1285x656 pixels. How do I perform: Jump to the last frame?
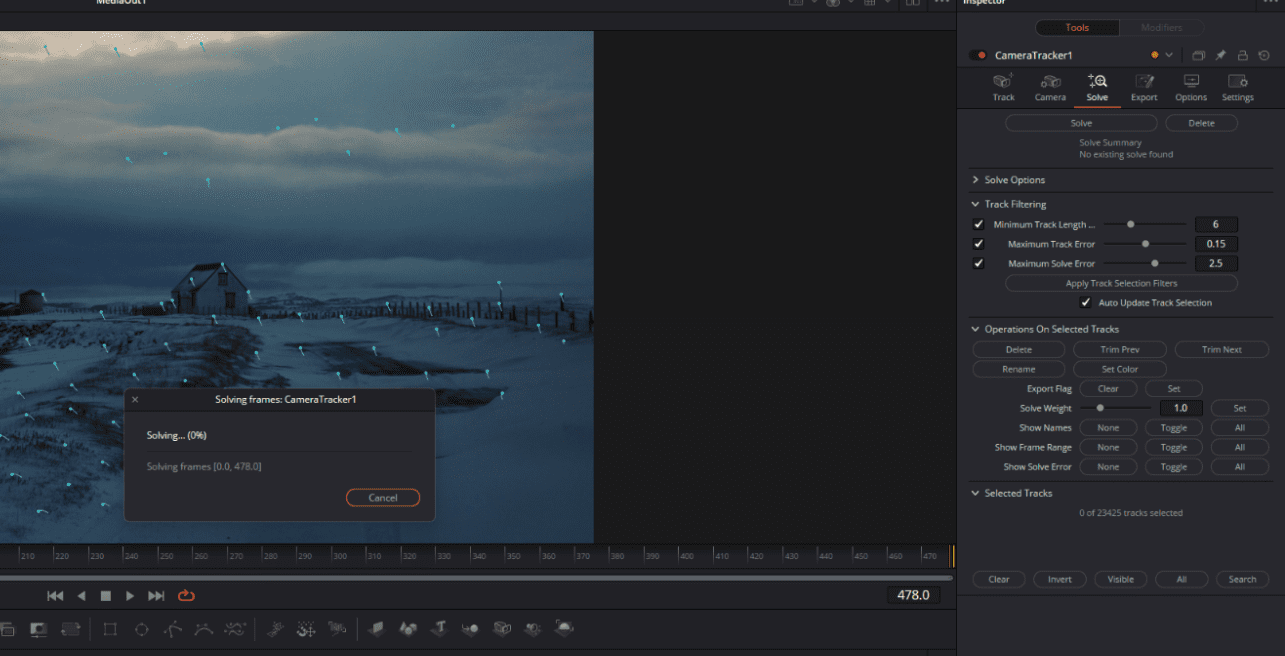point(156,596)
